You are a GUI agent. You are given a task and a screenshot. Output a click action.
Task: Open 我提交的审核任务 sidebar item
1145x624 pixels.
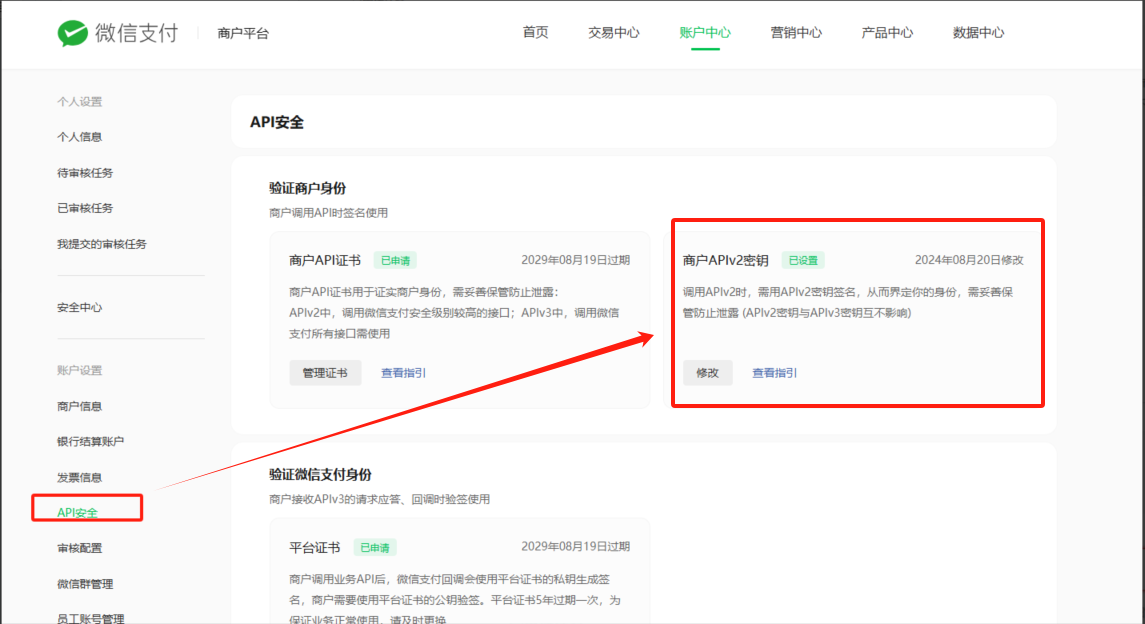click(102, 244)
